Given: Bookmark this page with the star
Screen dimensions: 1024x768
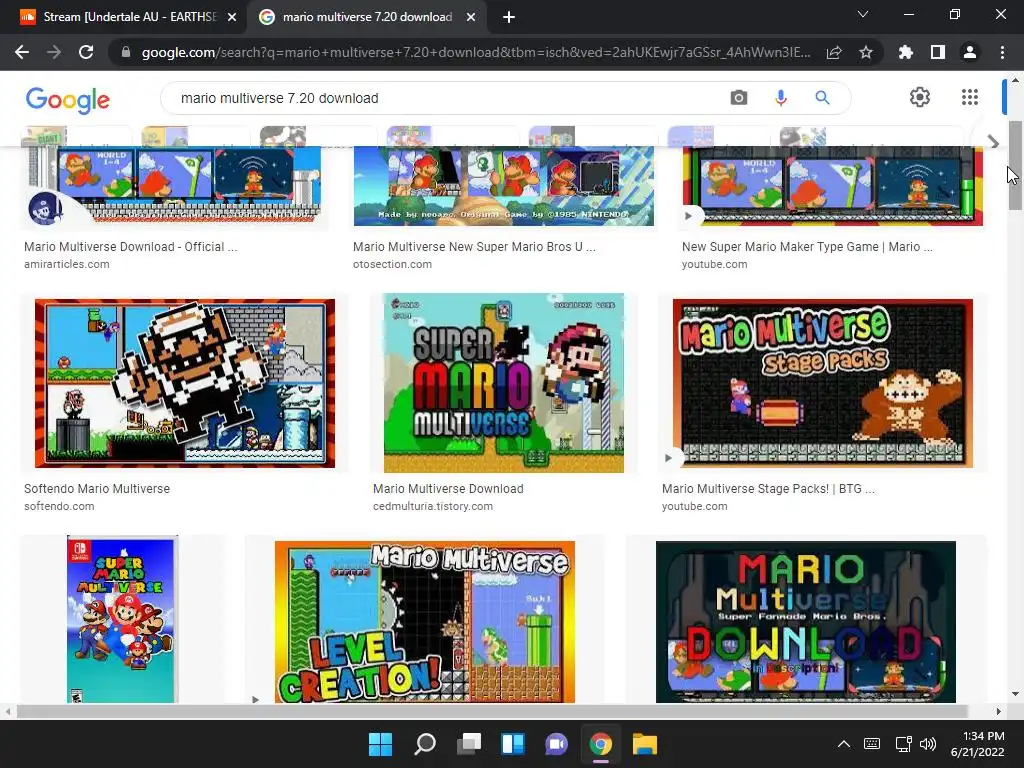Looking at the screenshot, I should (x=866, y=52).
